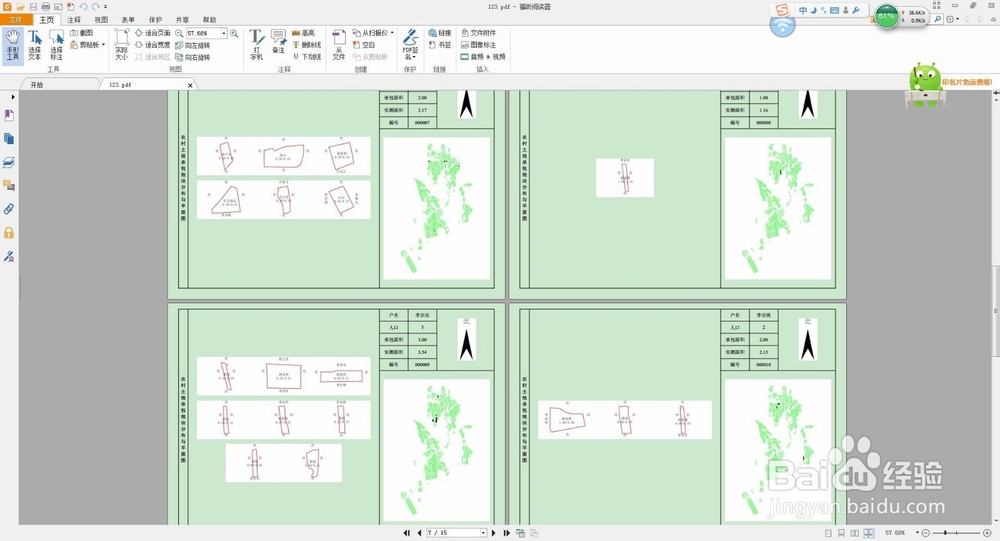
Task: Open the 57.68% zoom level dropdown arrow
Action: point(224,33)
